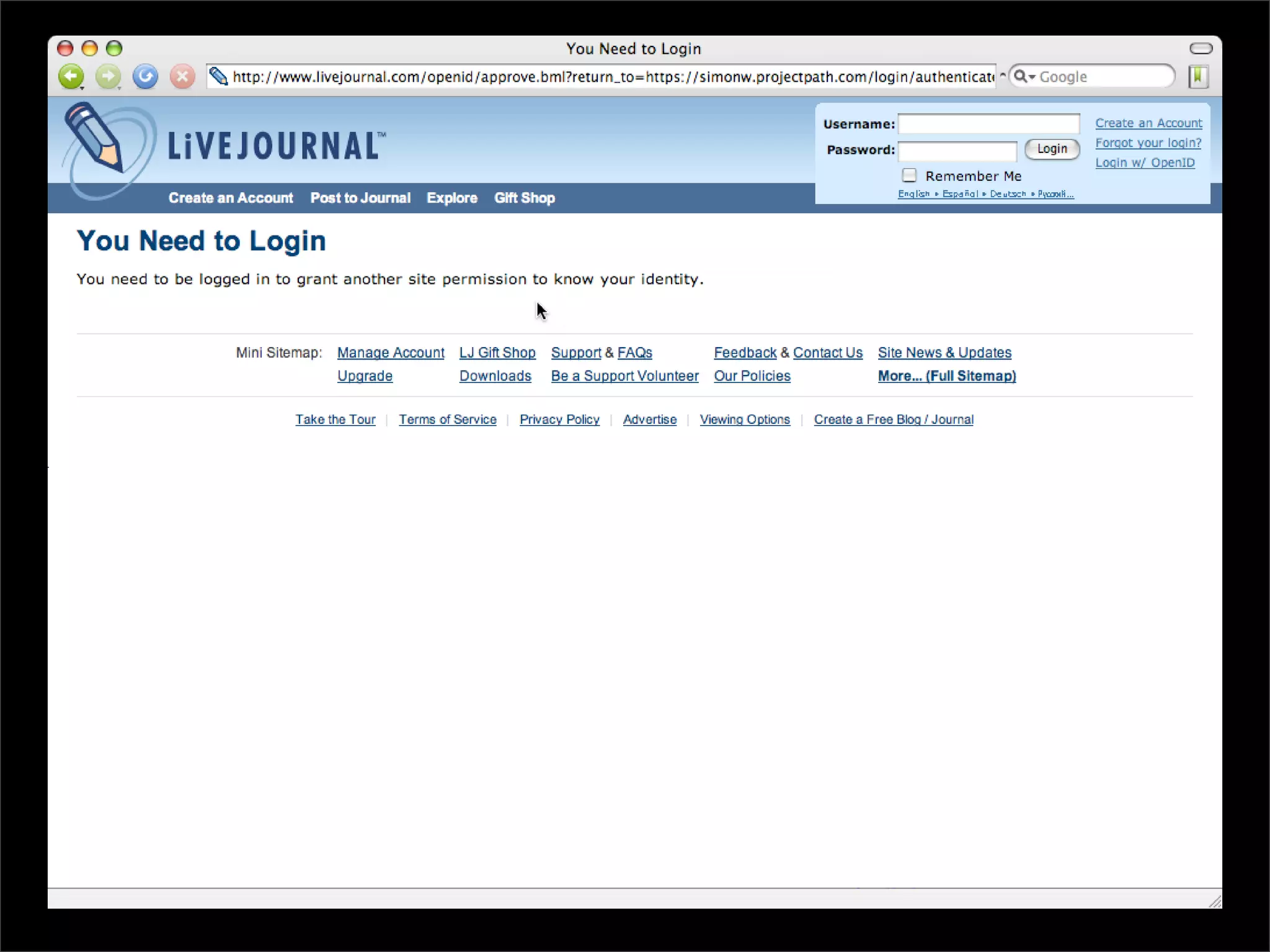Follow the Login w/ OpenID link
This screenshot has height=952, width=1270.
click(1145, 163)
